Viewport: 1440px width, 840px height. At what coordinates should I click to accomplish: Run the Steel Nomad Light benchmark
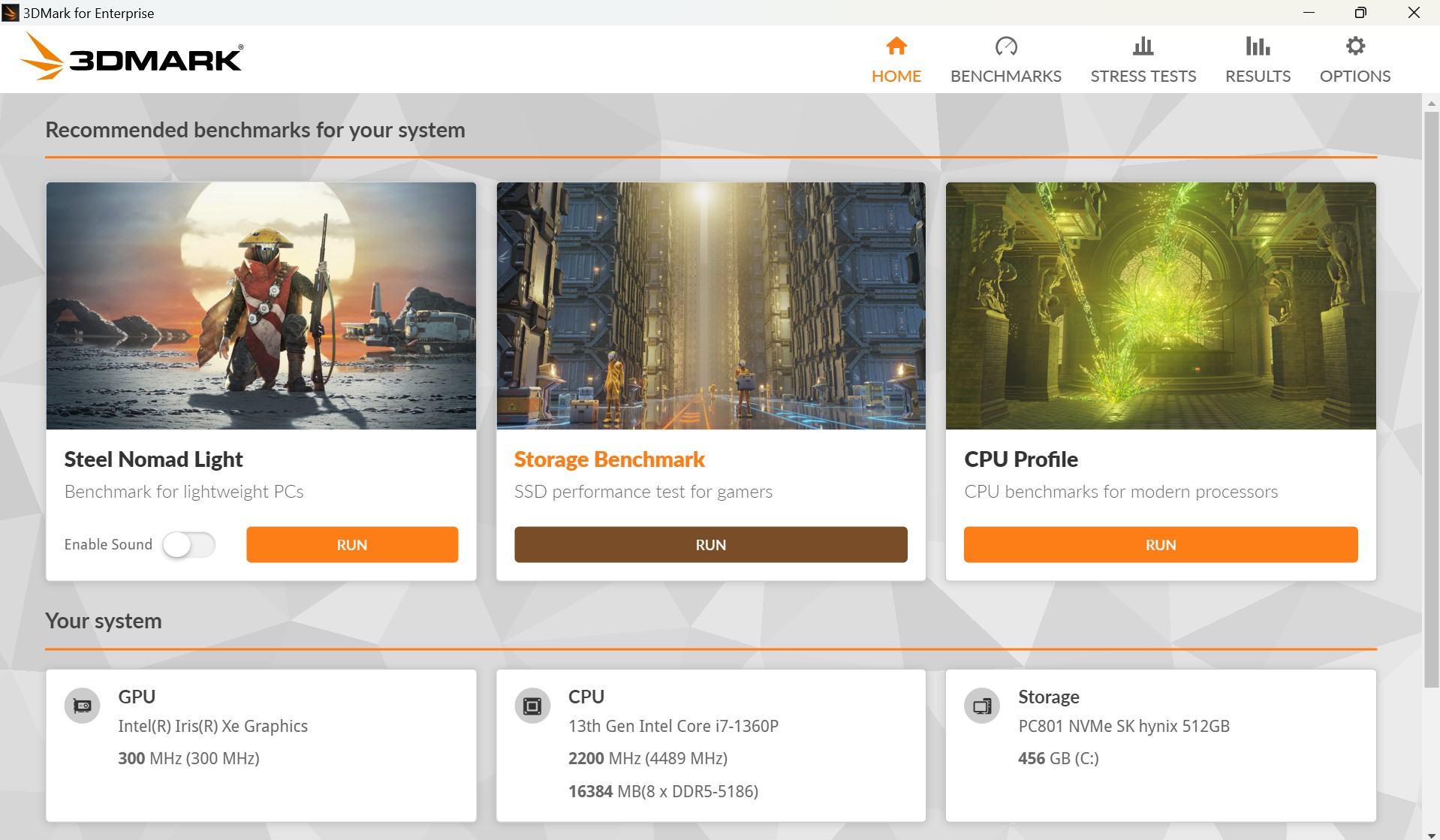(352, 545)
